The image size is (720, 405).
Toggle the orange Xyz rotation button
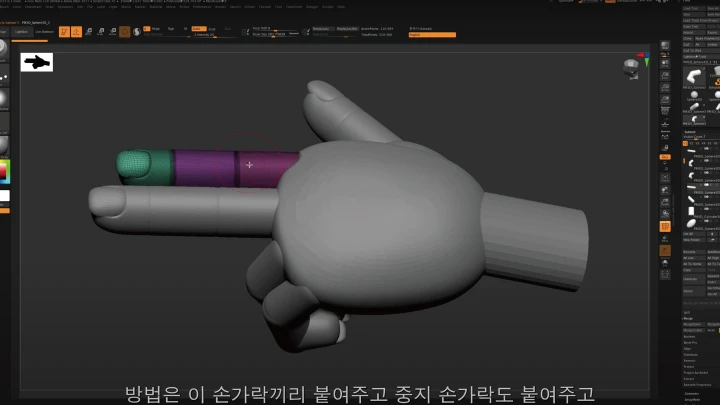tap(665, 157)
